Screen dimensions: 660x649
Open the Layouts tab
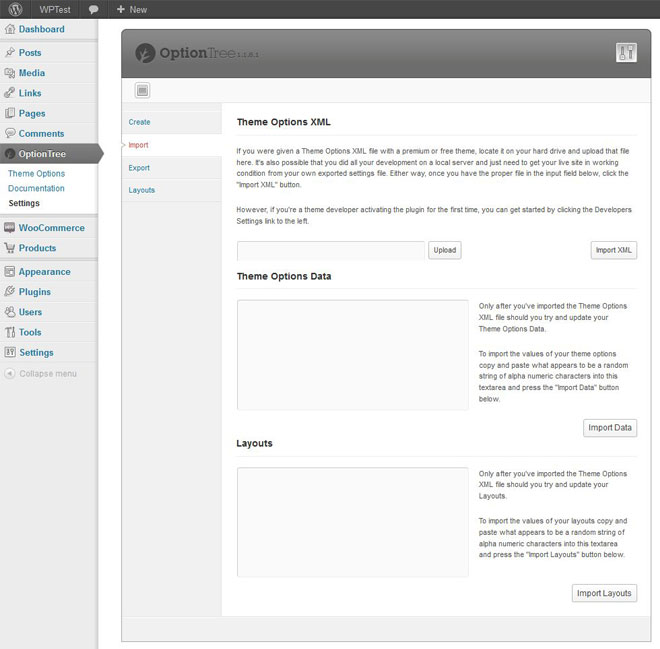point(141,190)
